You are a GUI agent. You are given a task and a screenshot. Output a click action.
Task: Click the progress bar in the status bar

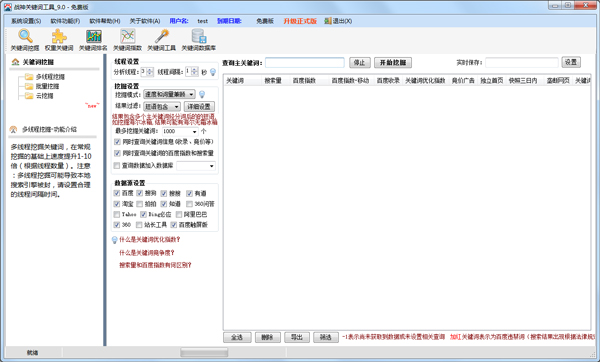[204, 352]
